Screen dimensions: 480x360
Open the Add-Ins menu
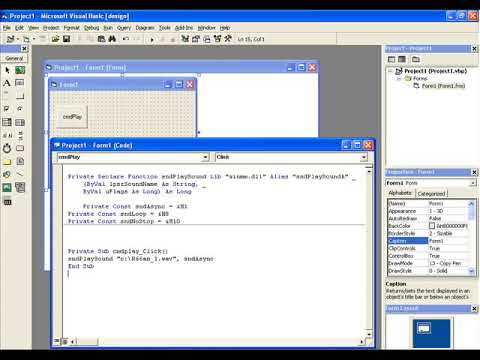pos(184,28)
